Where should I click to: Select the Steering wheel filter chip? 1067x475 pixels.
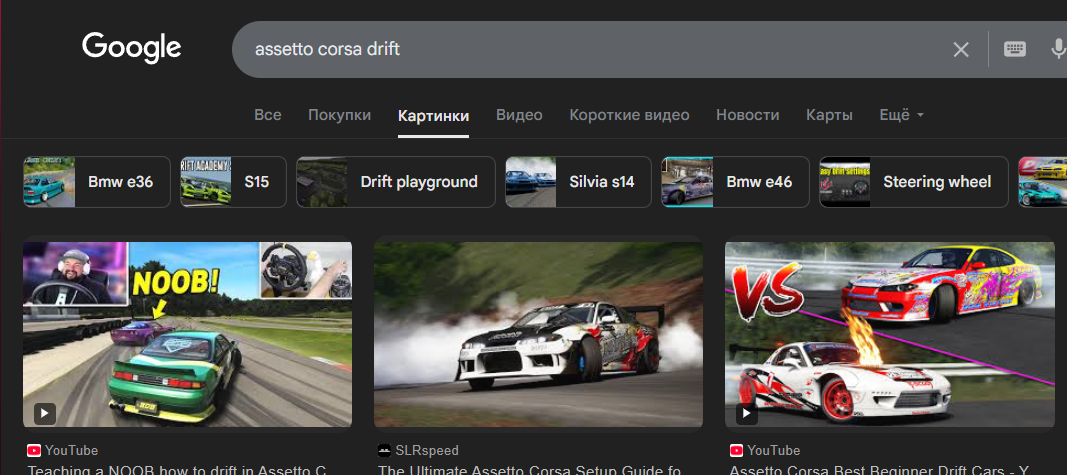pyautogui.click(x=914, y=182)
